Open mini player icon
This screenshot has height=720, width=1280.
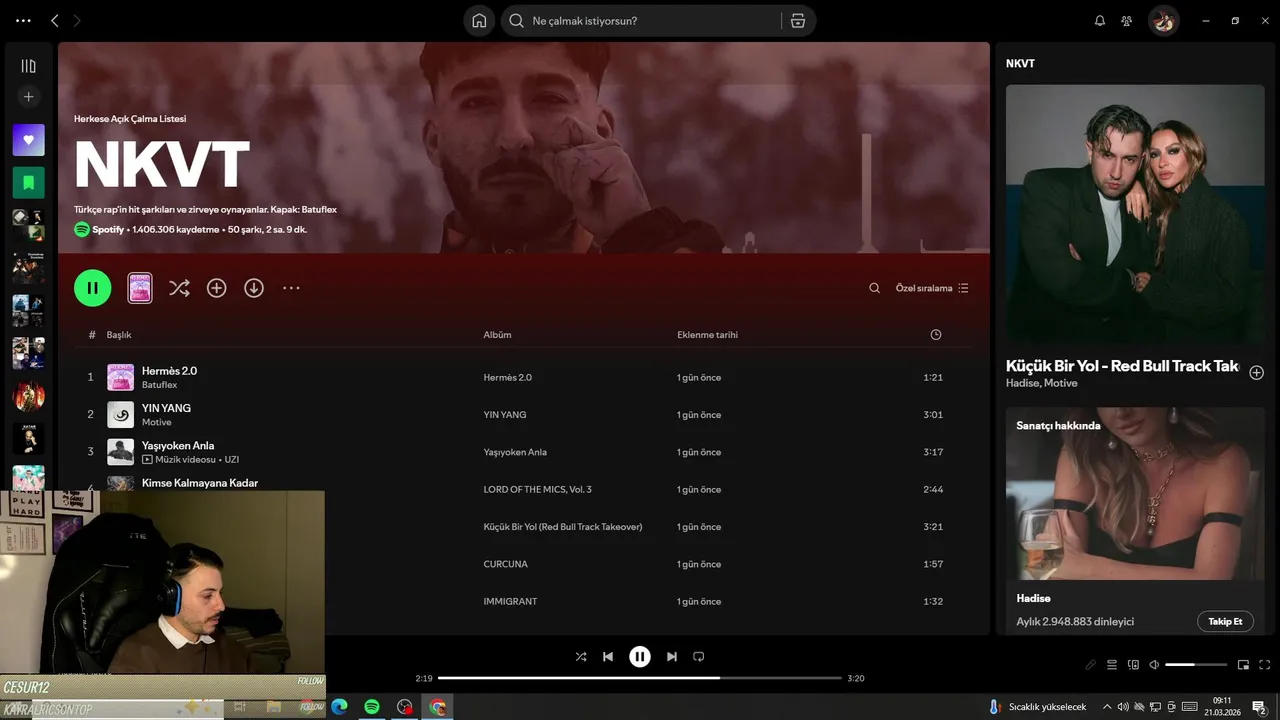point(1243,665)
